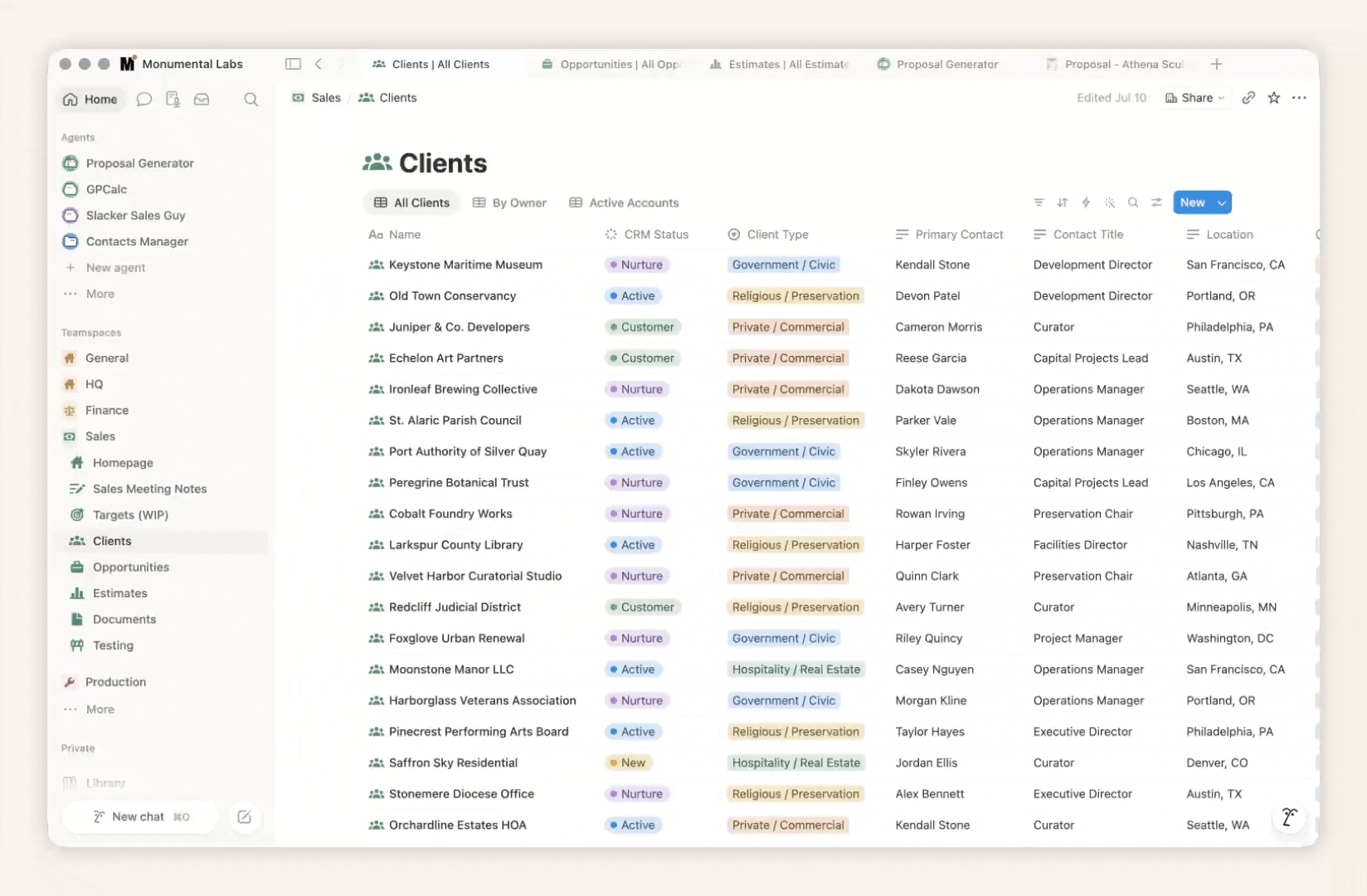Open the GPCalc agent
Viewport: 1367px width, 896px height.
coord(106,189)
